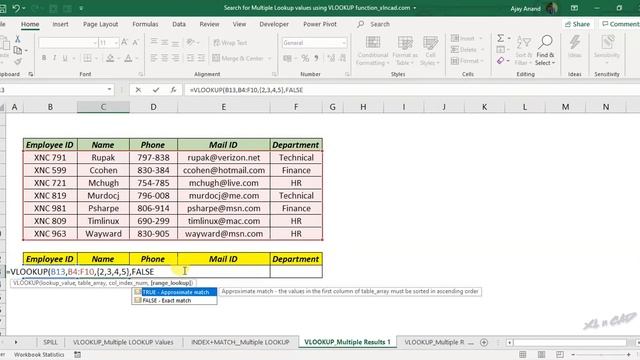Image resolution: width=640 pixels, height=360 pixels.
Task: Open the Name Box dropdown arrow
Action: point(109,90)
